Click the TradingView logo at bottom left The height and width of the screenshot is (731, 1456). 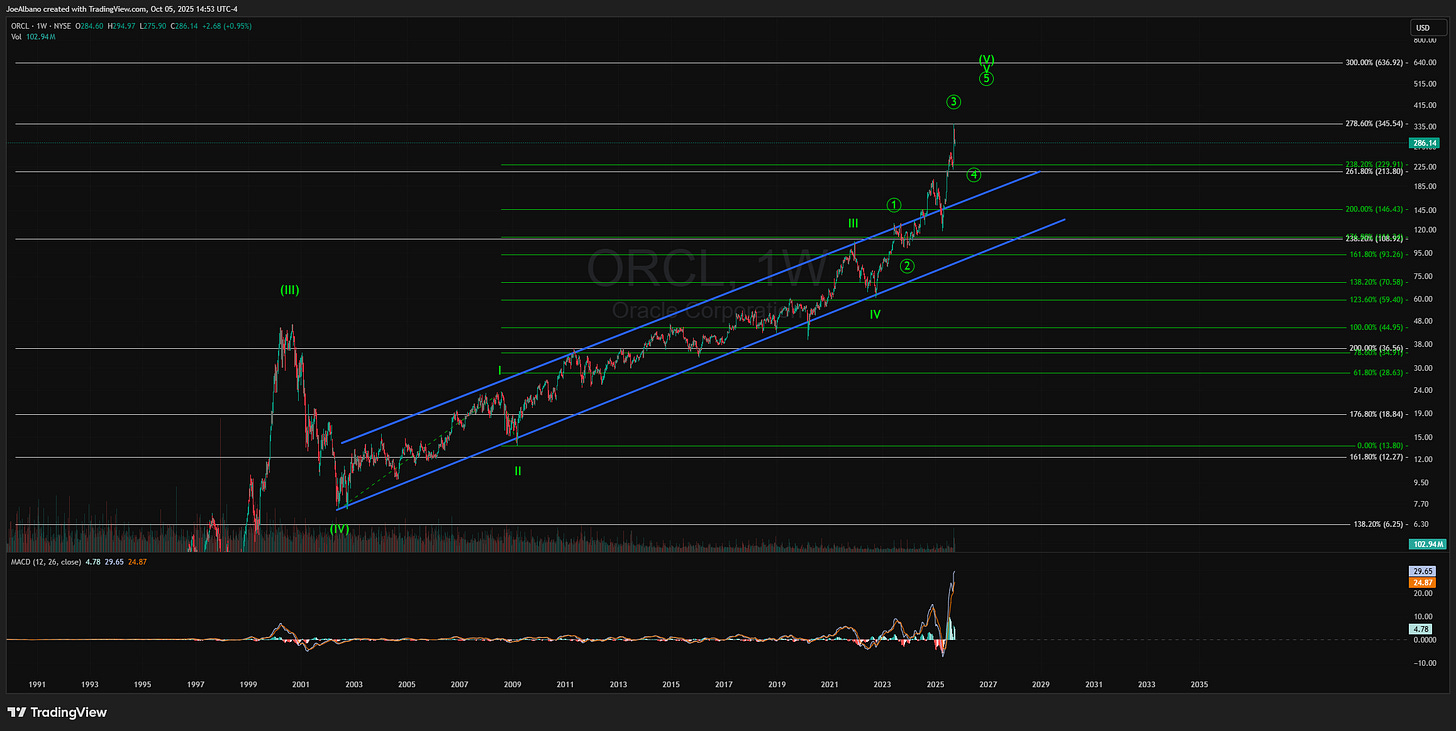[x=57, y=712]
